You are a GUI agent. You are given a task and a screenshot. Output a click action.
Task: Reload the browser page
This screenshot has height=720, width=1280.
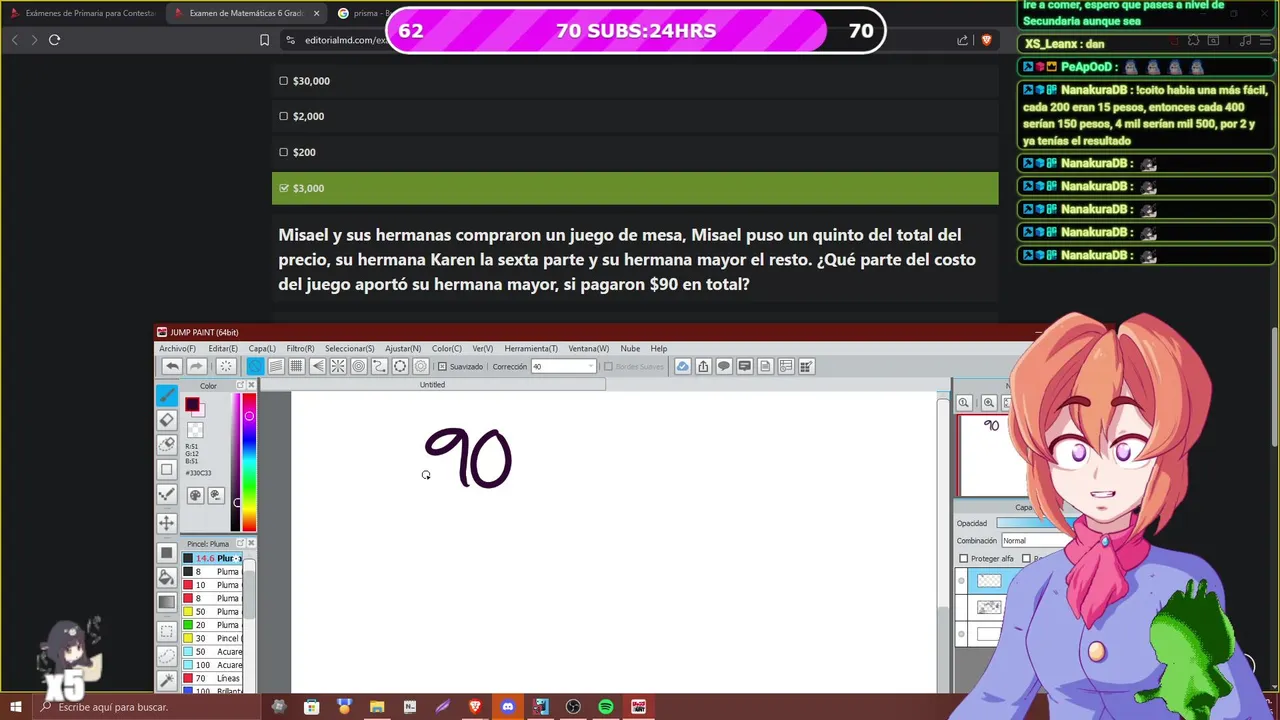54,40
